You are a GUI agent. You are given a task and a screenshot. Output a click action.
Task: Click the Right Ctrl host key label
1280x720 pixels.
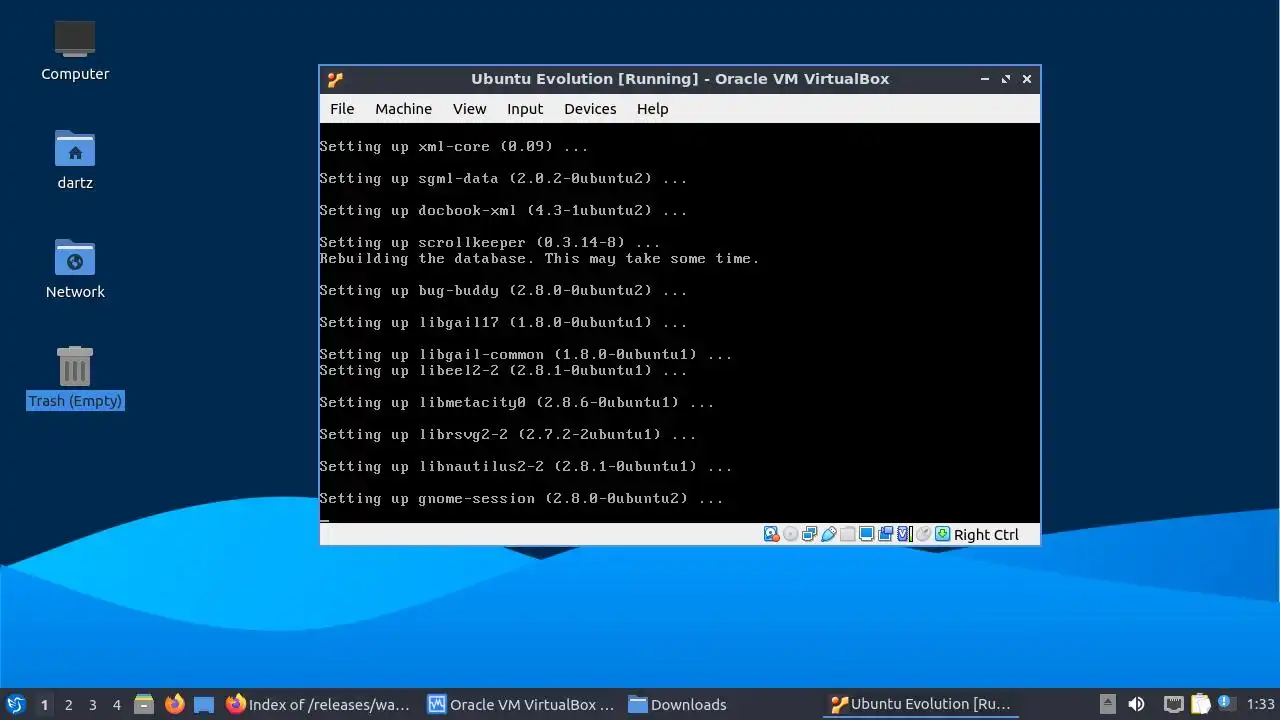click(x=986, y=534)
